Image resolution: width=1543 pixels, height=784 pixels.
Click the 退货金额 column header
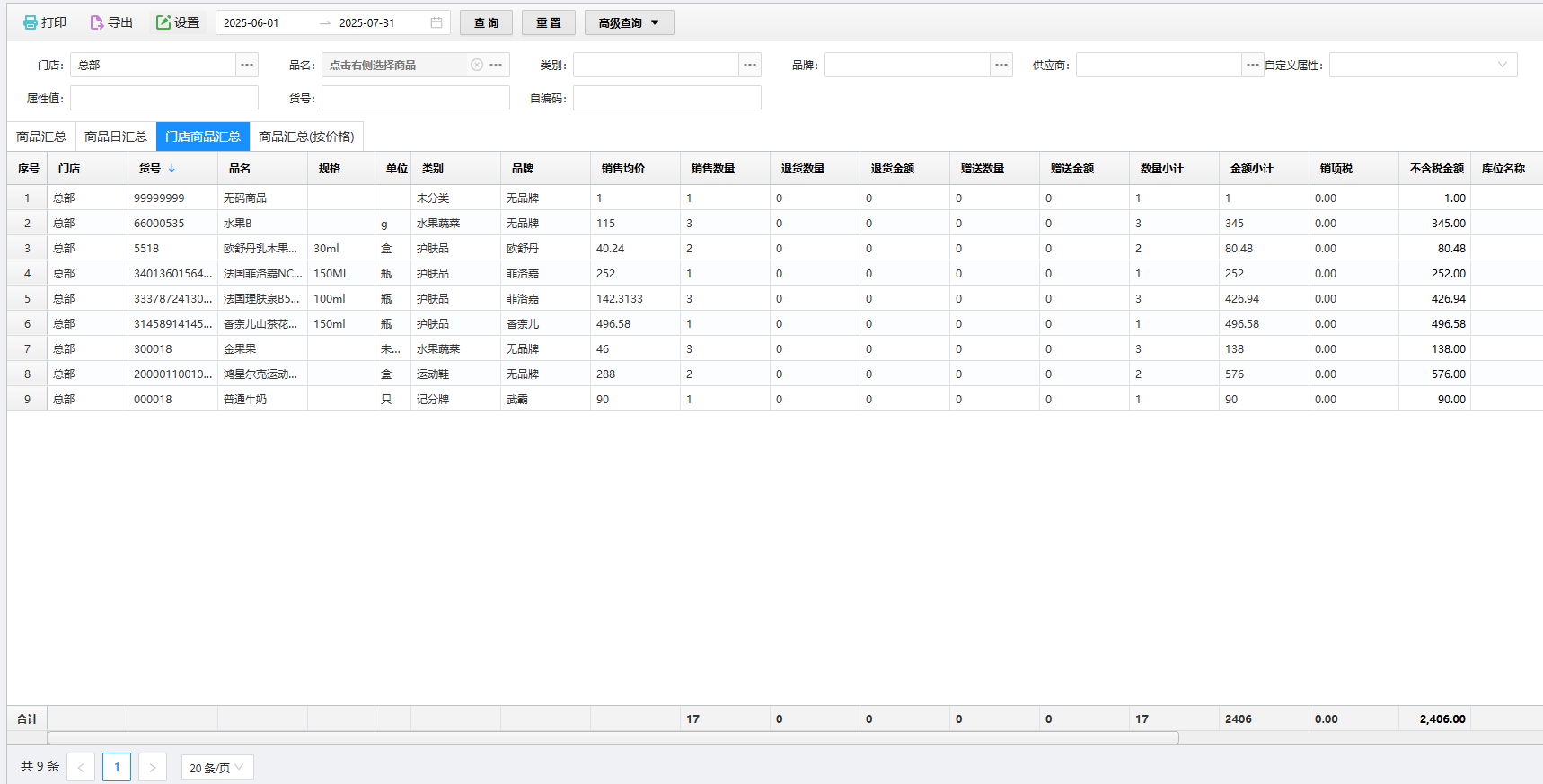click(x=905, y=168)
